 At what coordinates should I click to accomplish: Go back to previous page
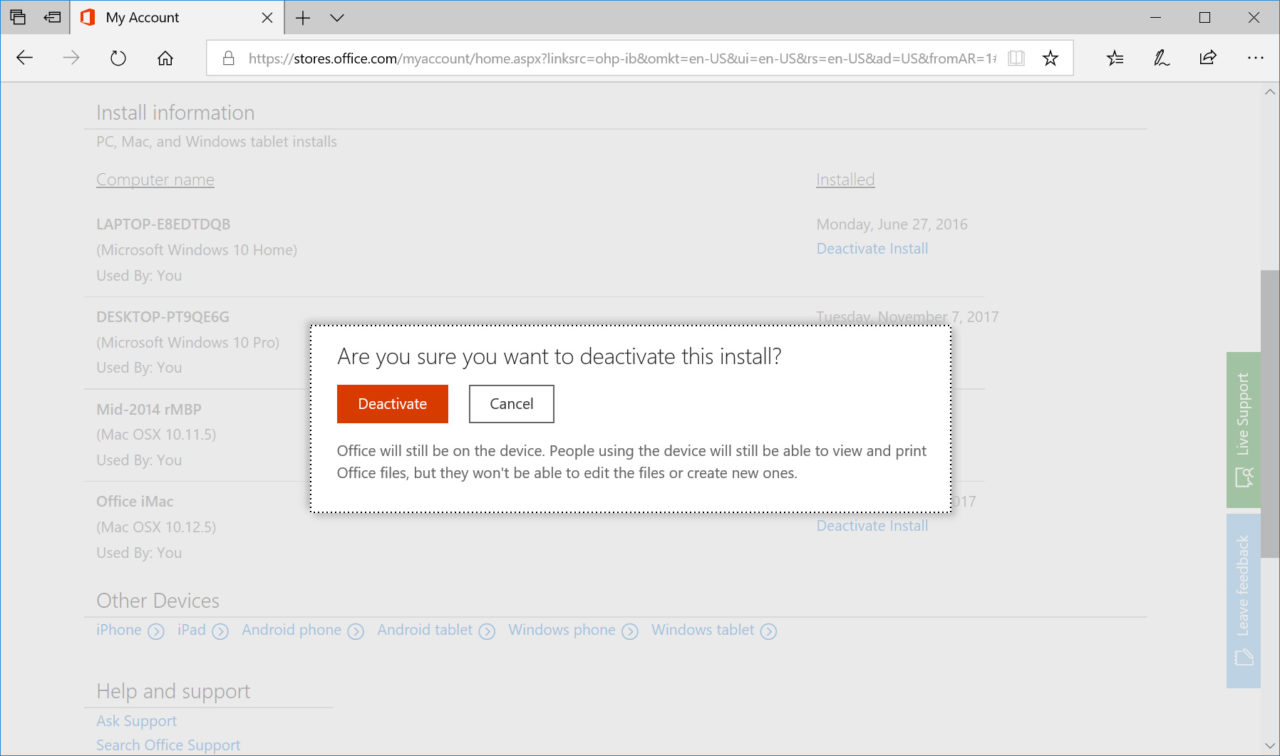click(25, 58)
